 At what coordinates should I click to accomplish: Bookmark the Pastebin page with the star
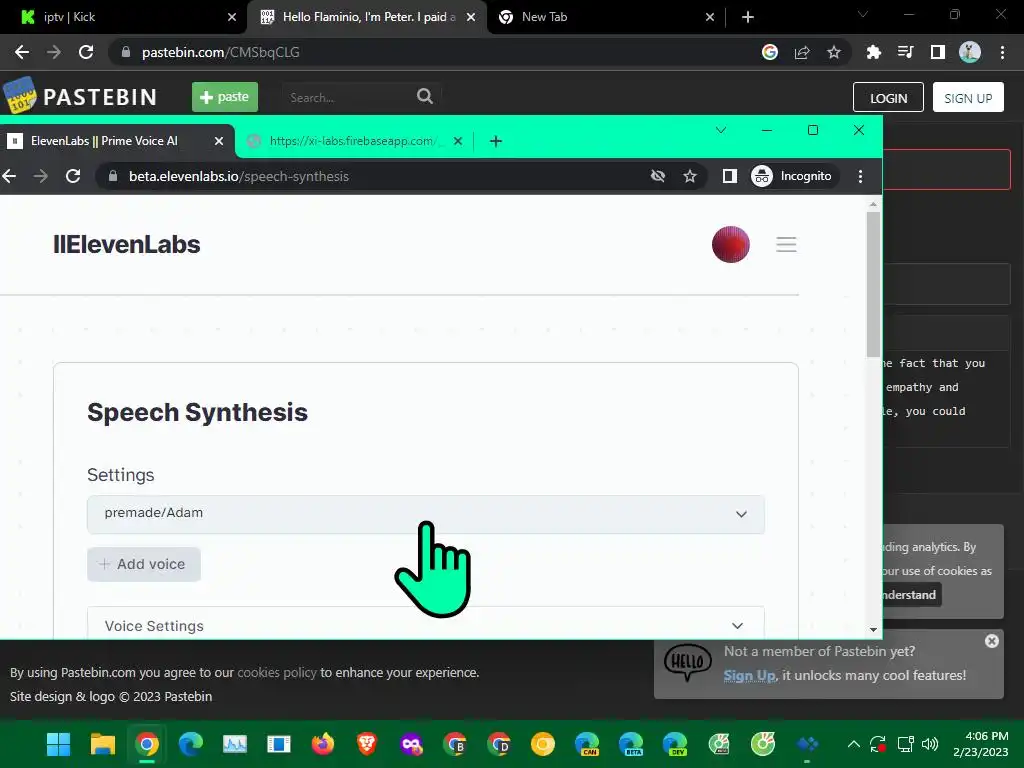pos(834,52)
